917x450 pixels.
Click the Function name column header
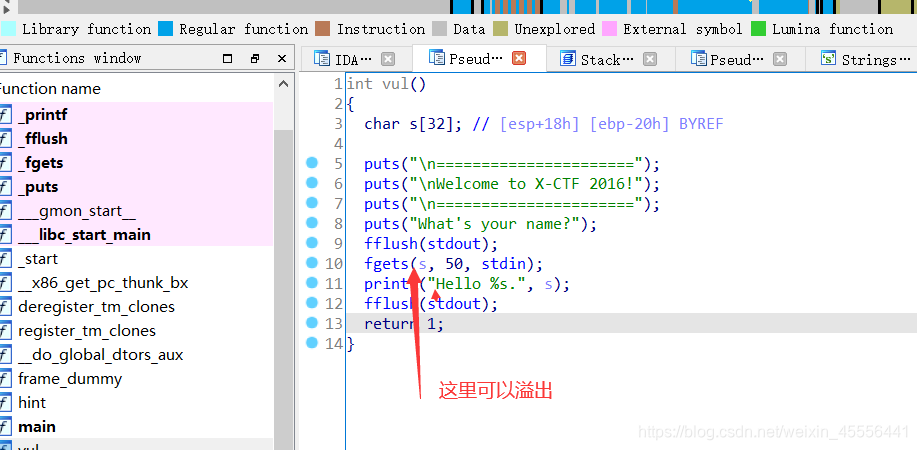pyautogui.click(x=136, y=88)
